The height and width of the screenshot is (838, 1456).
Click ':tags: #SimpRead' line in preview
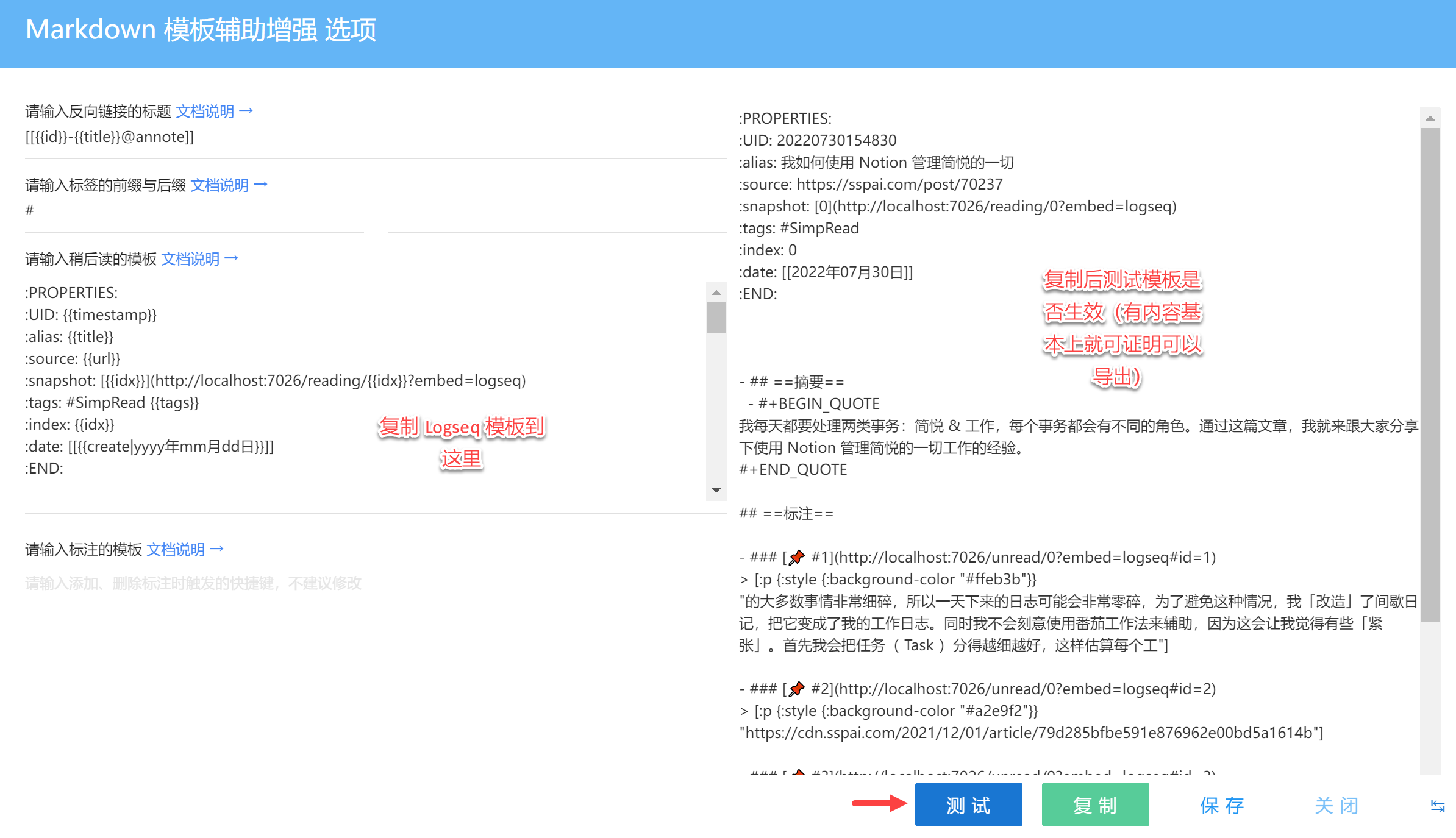tap(799, 228)
